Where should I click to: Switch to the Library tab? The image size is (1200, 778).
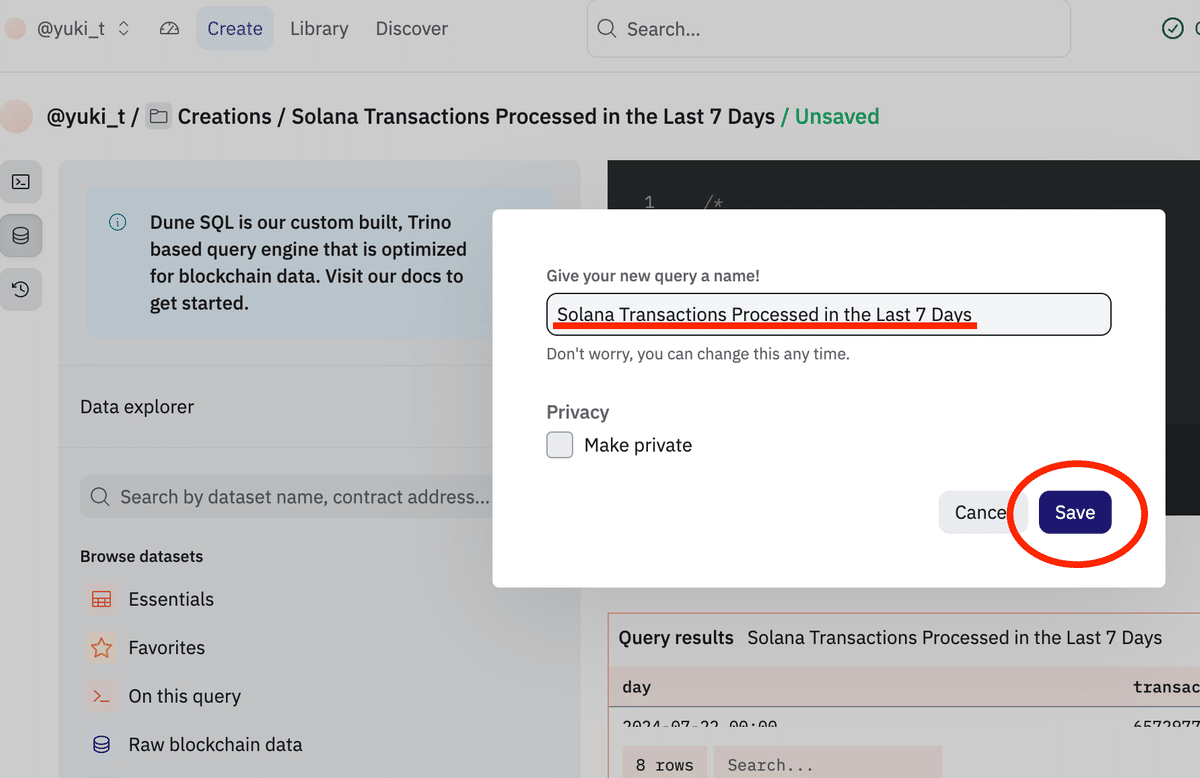click(319, 29)
